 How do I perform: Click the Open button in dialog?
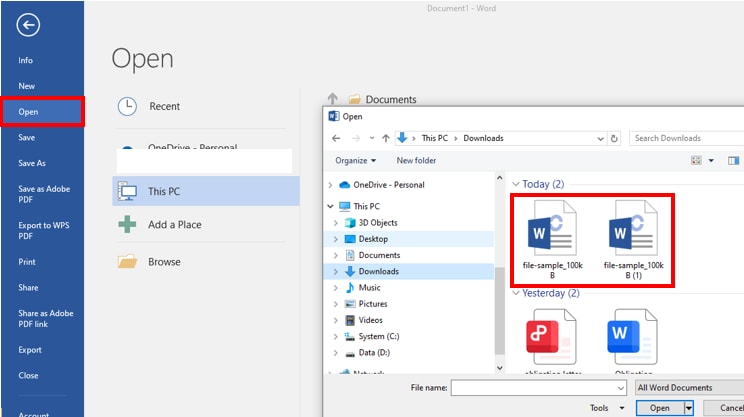(660, 408)
